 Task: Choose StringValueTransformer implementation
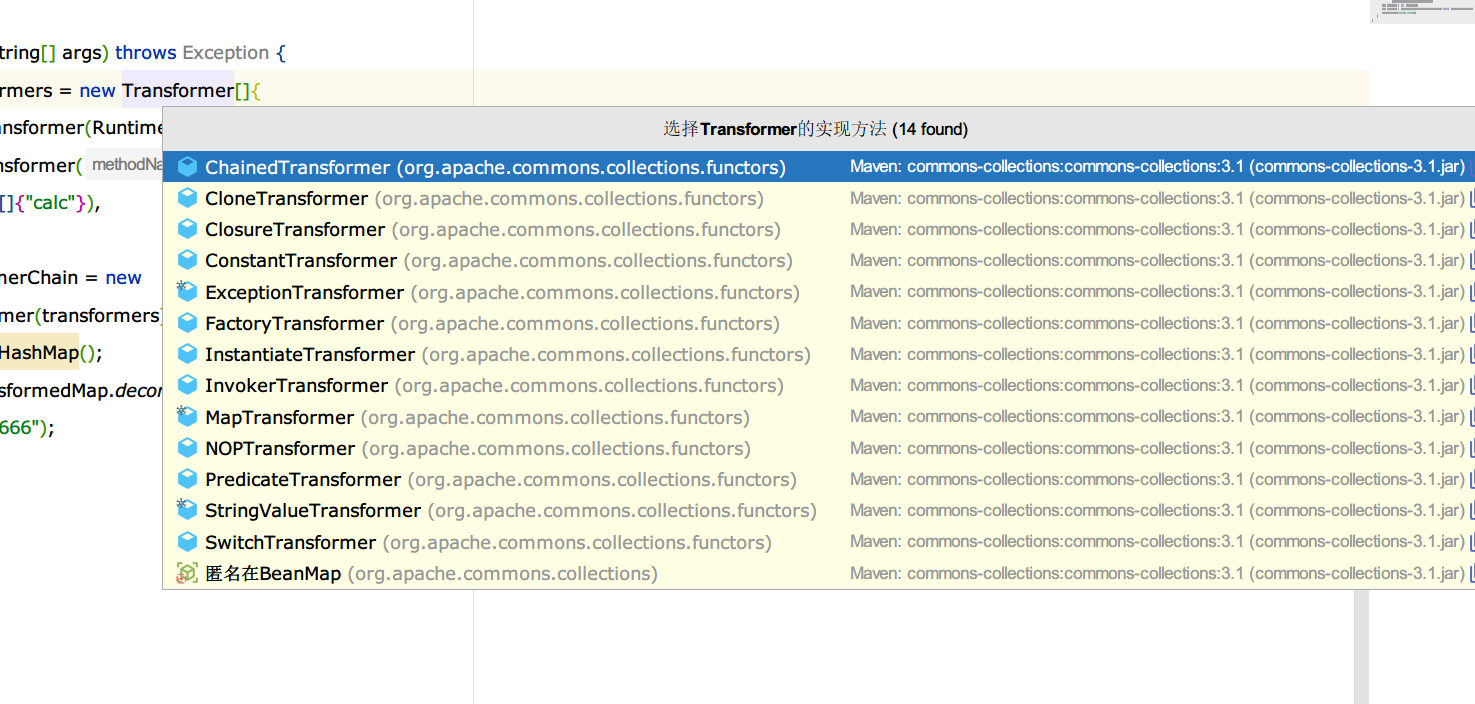(x=818, y=510)
